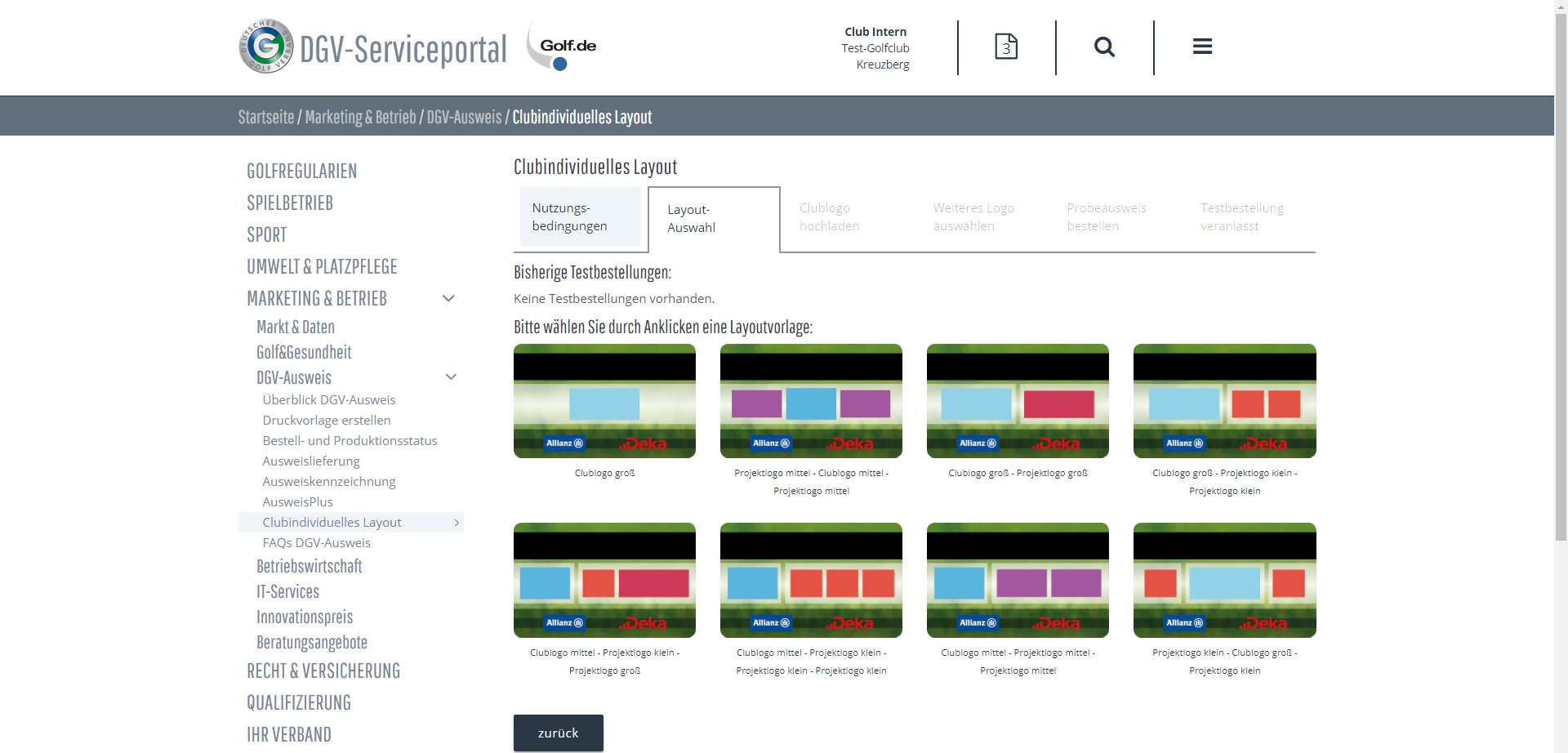
Task: Collapse the DGV-Ausweis submenu chevron
Action: [450, 377]
